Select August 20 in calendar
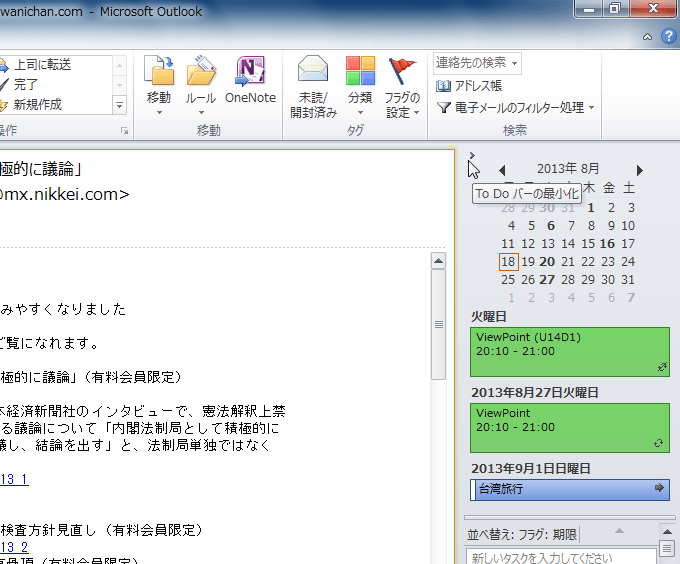The image size is (680, 564). pos(547,262)
